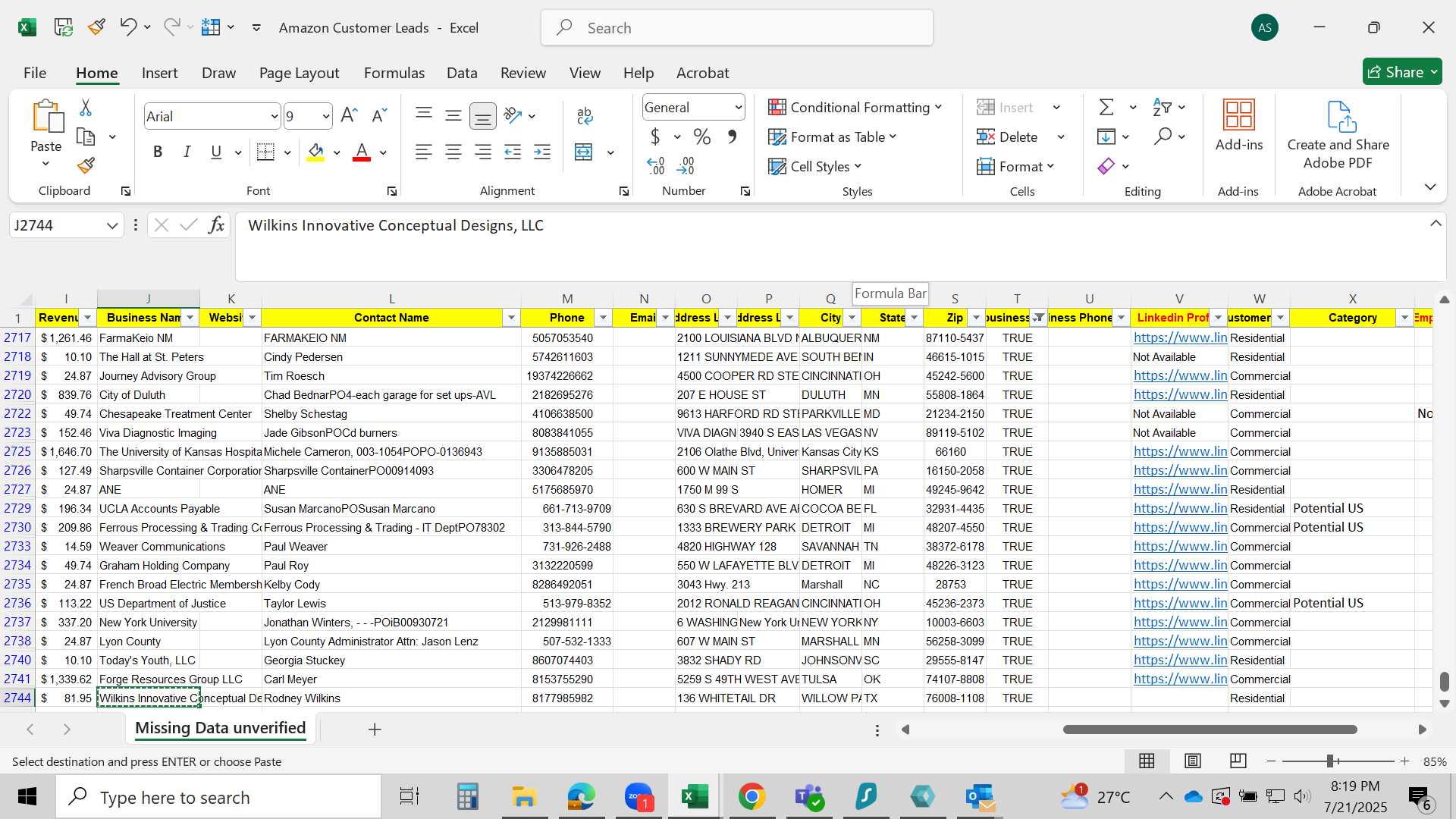Click the Clear eraser icon
The height and width of the screenshot is (819, 1456).
point(1106,166)
